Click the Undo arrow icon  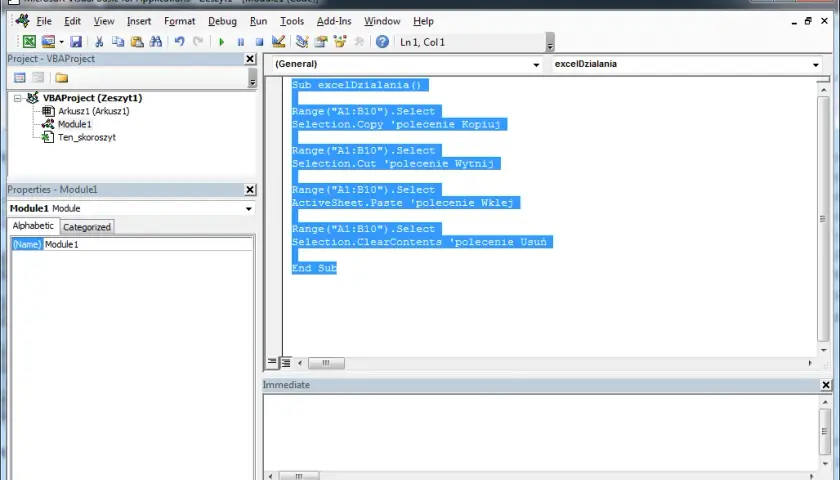179,42
